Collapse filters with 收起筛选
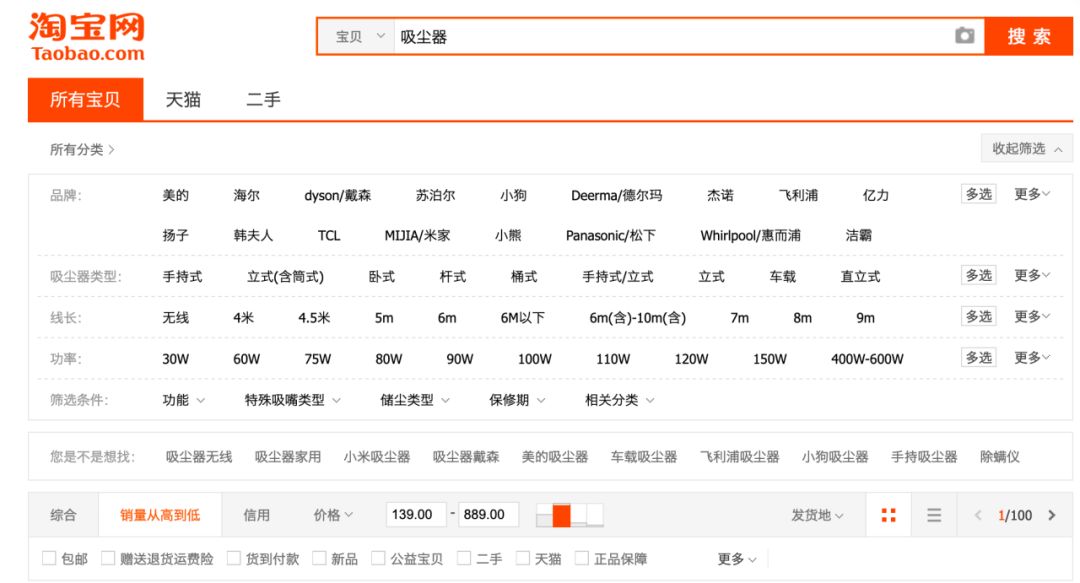 coord(1027,149)
